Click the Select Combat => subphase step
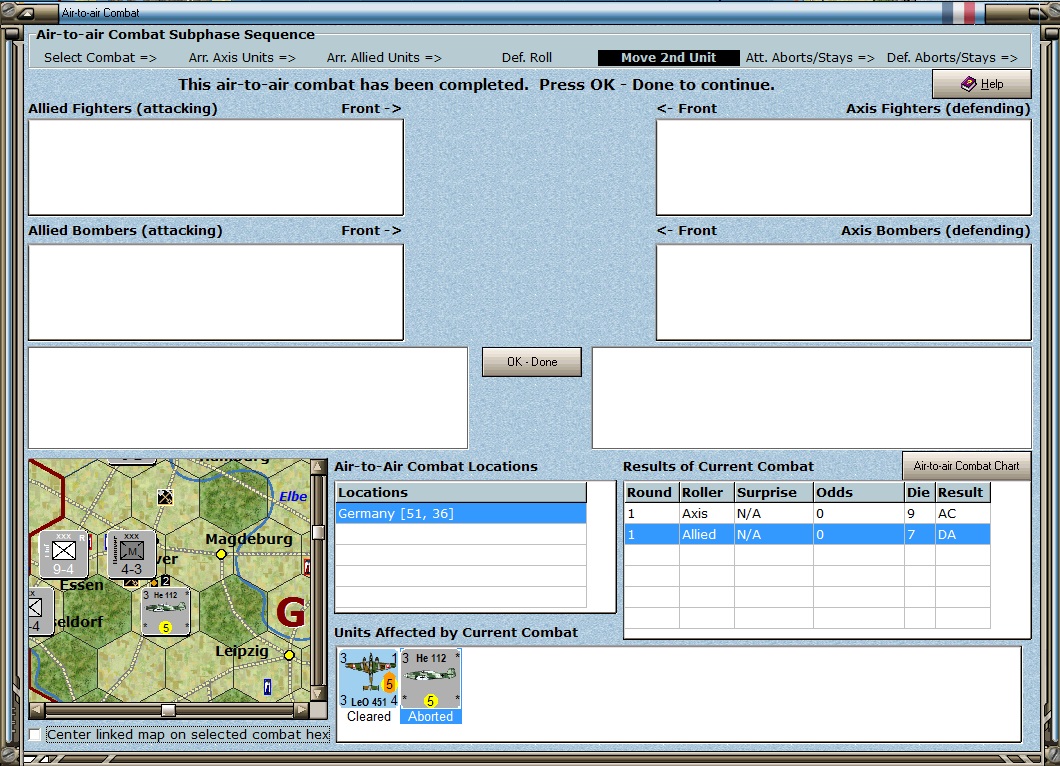 pos(100,58)
